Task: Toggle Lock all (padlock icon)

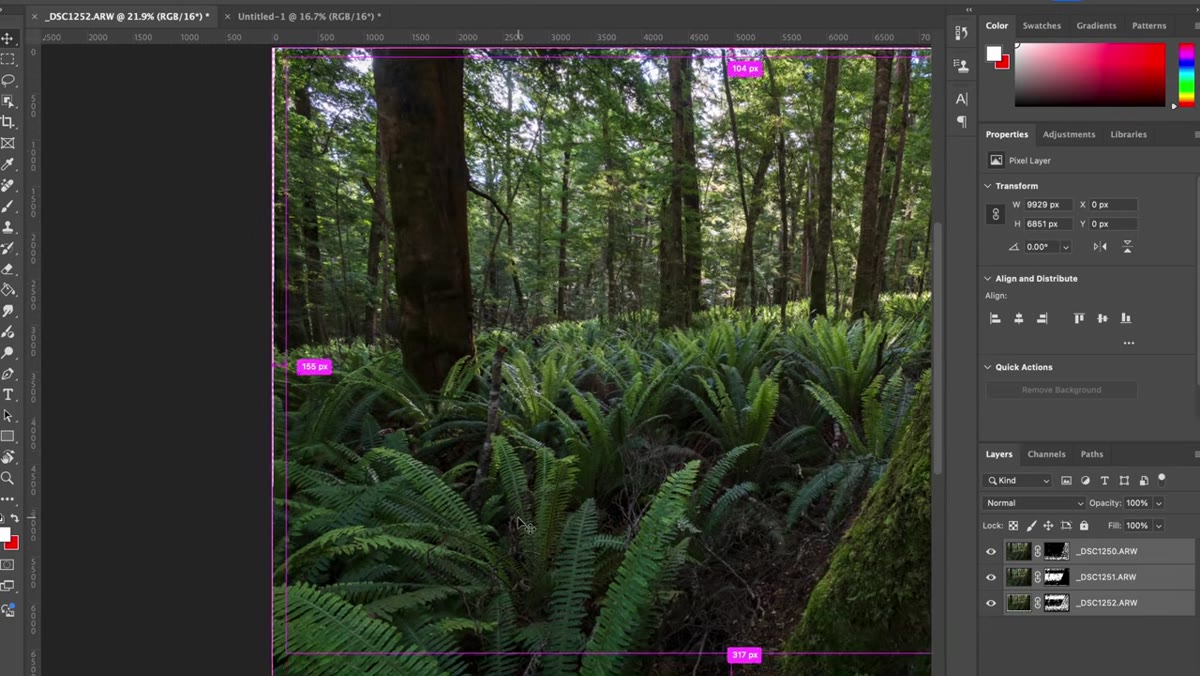Action: tap(1083, 525)
